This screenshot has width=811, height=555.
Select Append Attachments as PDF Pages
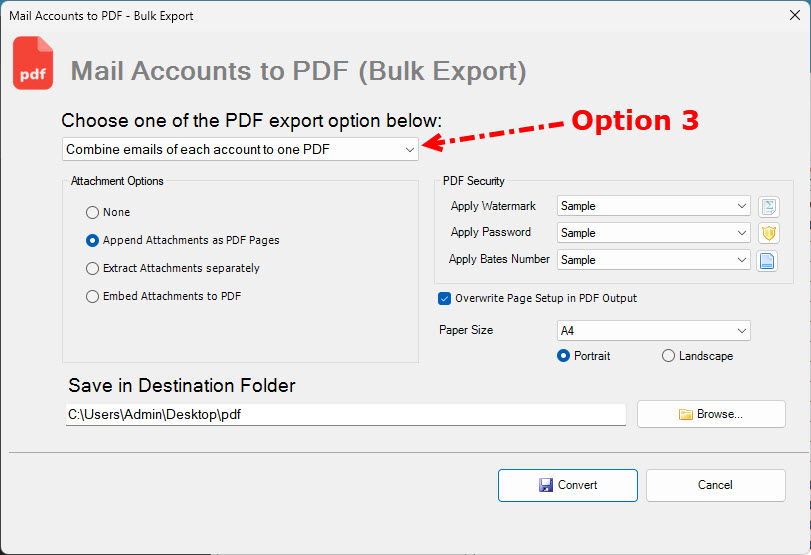[93, 240]
